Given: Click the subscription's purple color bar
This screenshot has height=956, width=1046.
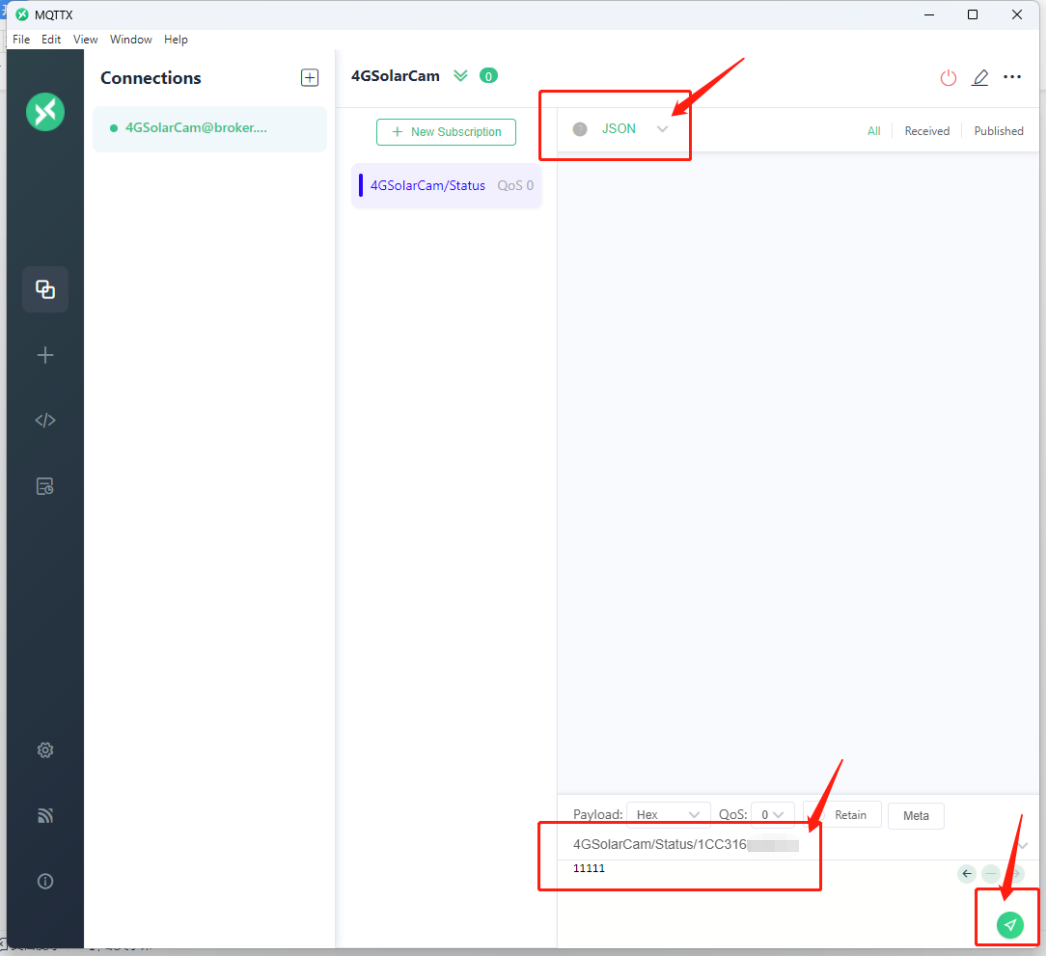Looking at the screenshot, I should (x=361, y=185).
